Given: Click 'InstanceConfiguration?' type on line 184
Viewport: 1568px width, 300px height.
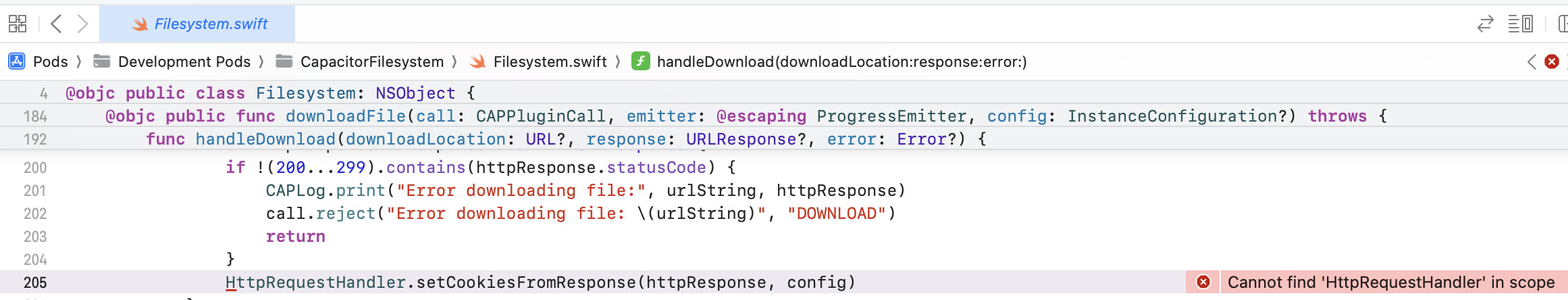Looking at the screenshot, I should [x=1177, y=116].
